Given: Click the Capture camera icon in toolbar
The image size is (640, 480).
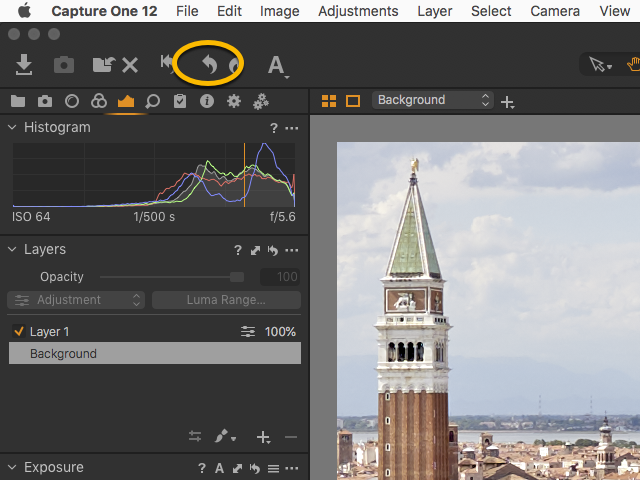Looking at the screenshot, I should click(x=64, y=65).
